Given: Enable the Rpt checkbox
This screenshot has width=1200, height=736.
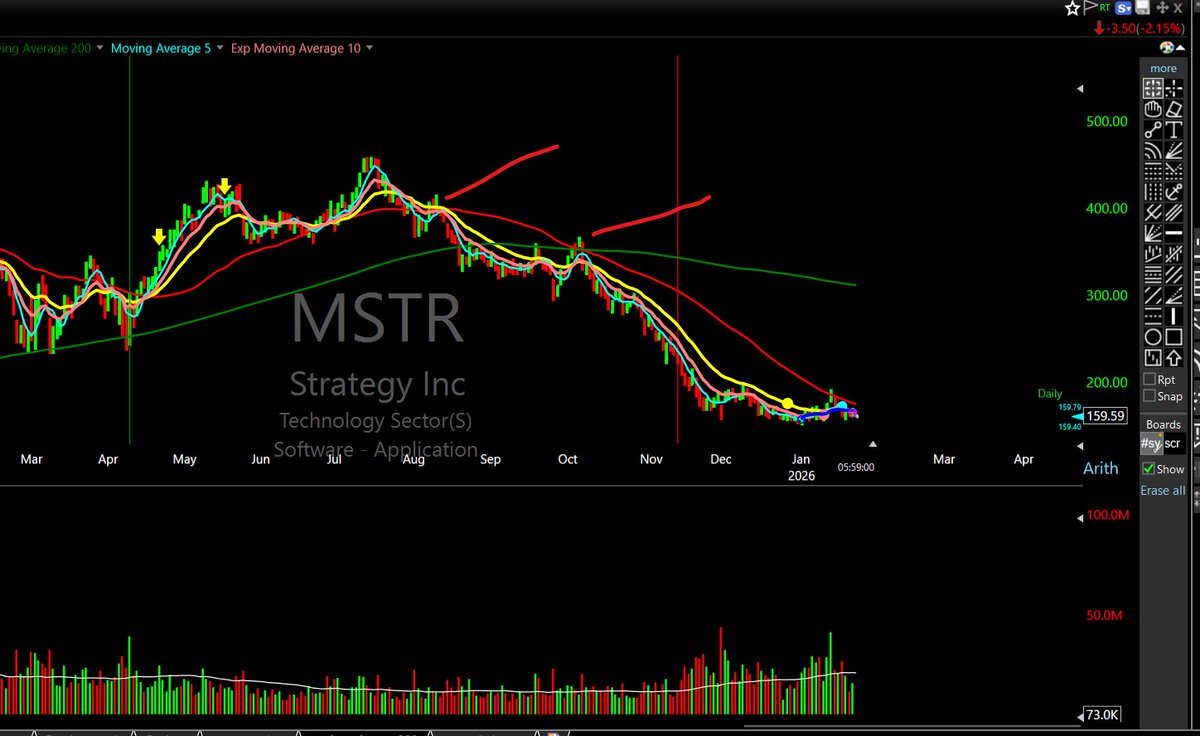Looking at the screenshot, I should coord(1149,380).
